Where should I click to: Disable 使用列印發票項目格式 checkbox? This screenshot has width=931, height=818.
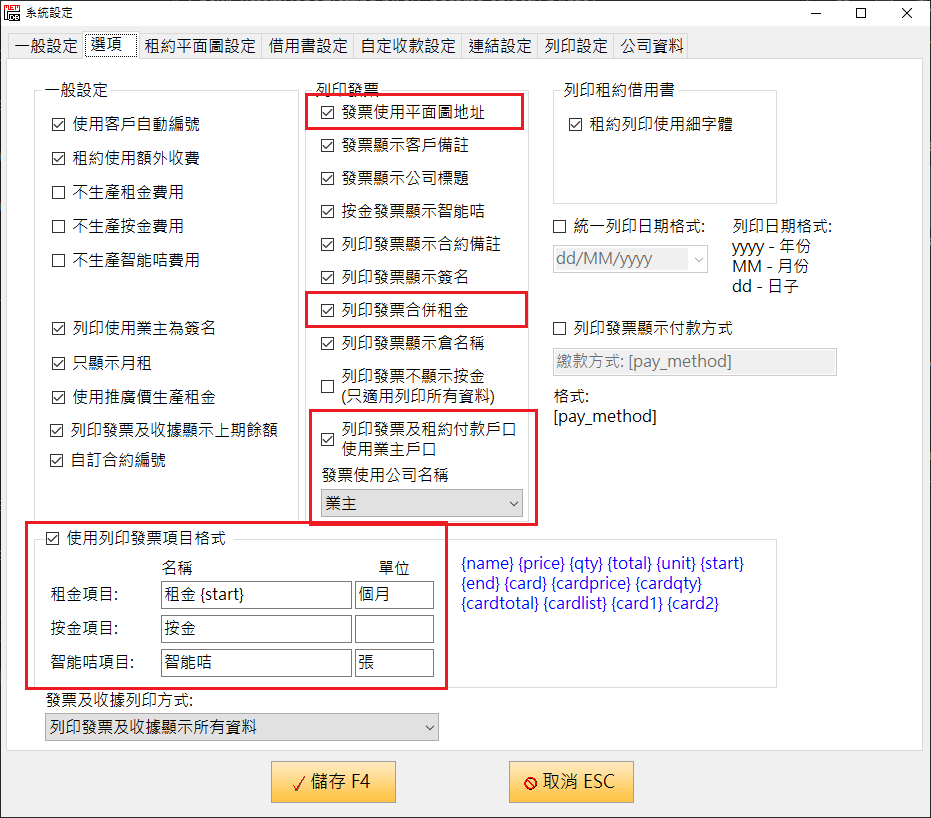(53, 538)
